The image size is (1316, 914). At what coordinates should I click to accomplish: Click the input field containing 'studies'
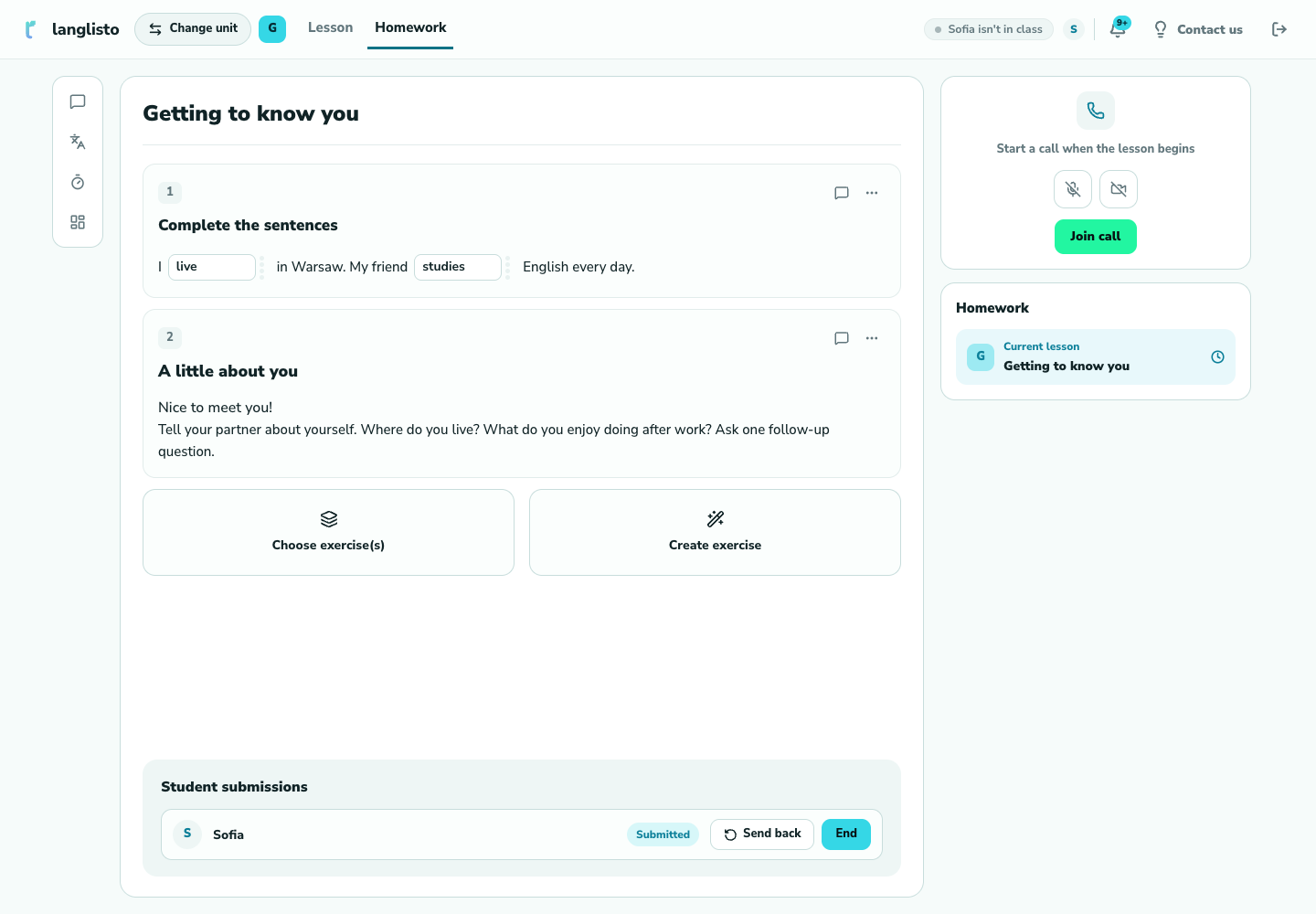pyautogui.click(x=458, y=267)
